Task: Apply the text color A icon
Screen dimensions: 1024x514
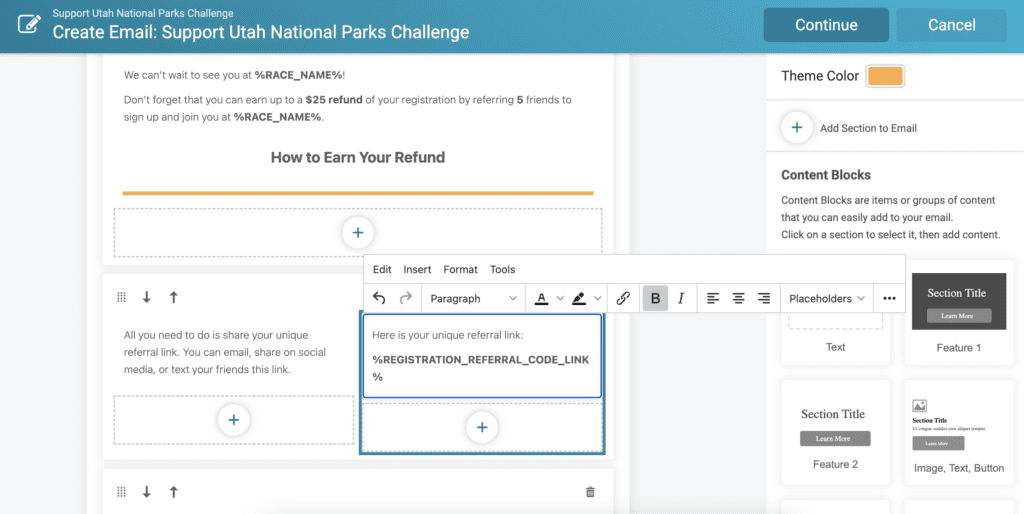Action: (541, 298)
